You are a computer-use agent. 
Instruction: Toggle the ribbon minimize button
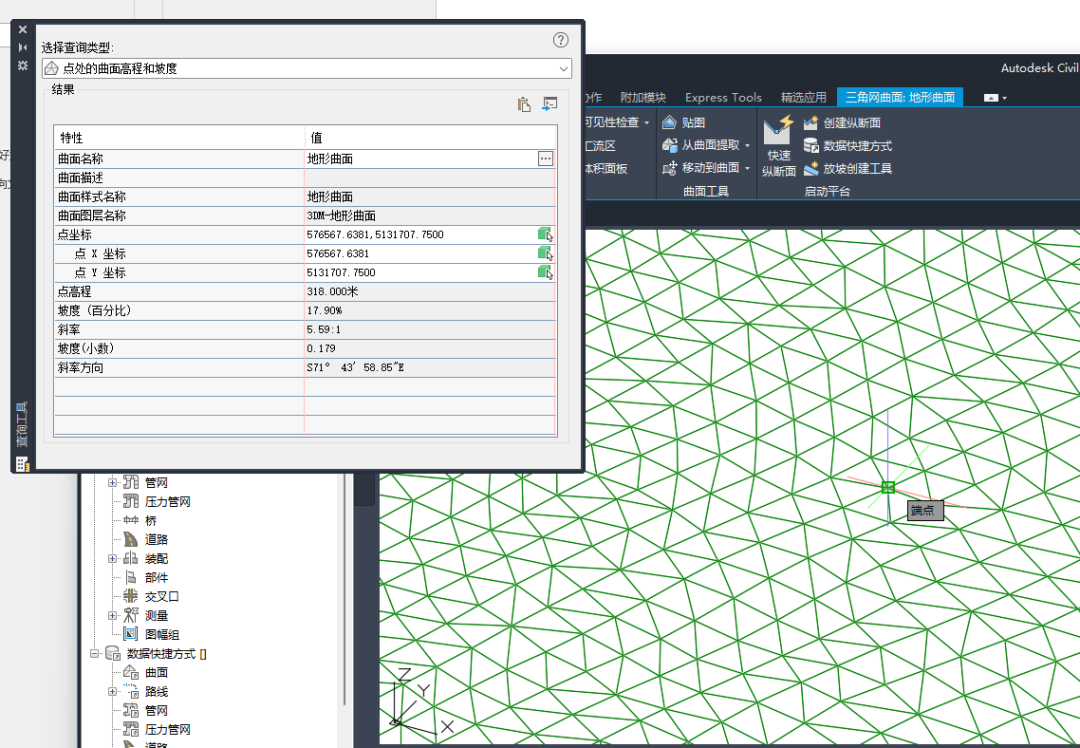tap(990, 98)
